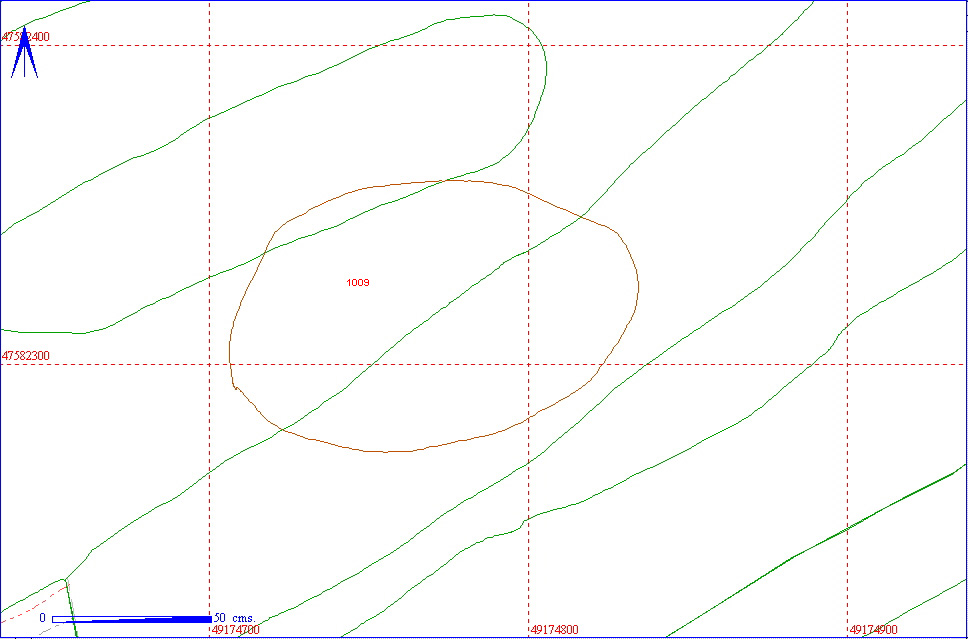The width and height of the screenshot is (968, 639).
Task: Click grid intersection of 49174800 and 47582300
Action: 528,364
